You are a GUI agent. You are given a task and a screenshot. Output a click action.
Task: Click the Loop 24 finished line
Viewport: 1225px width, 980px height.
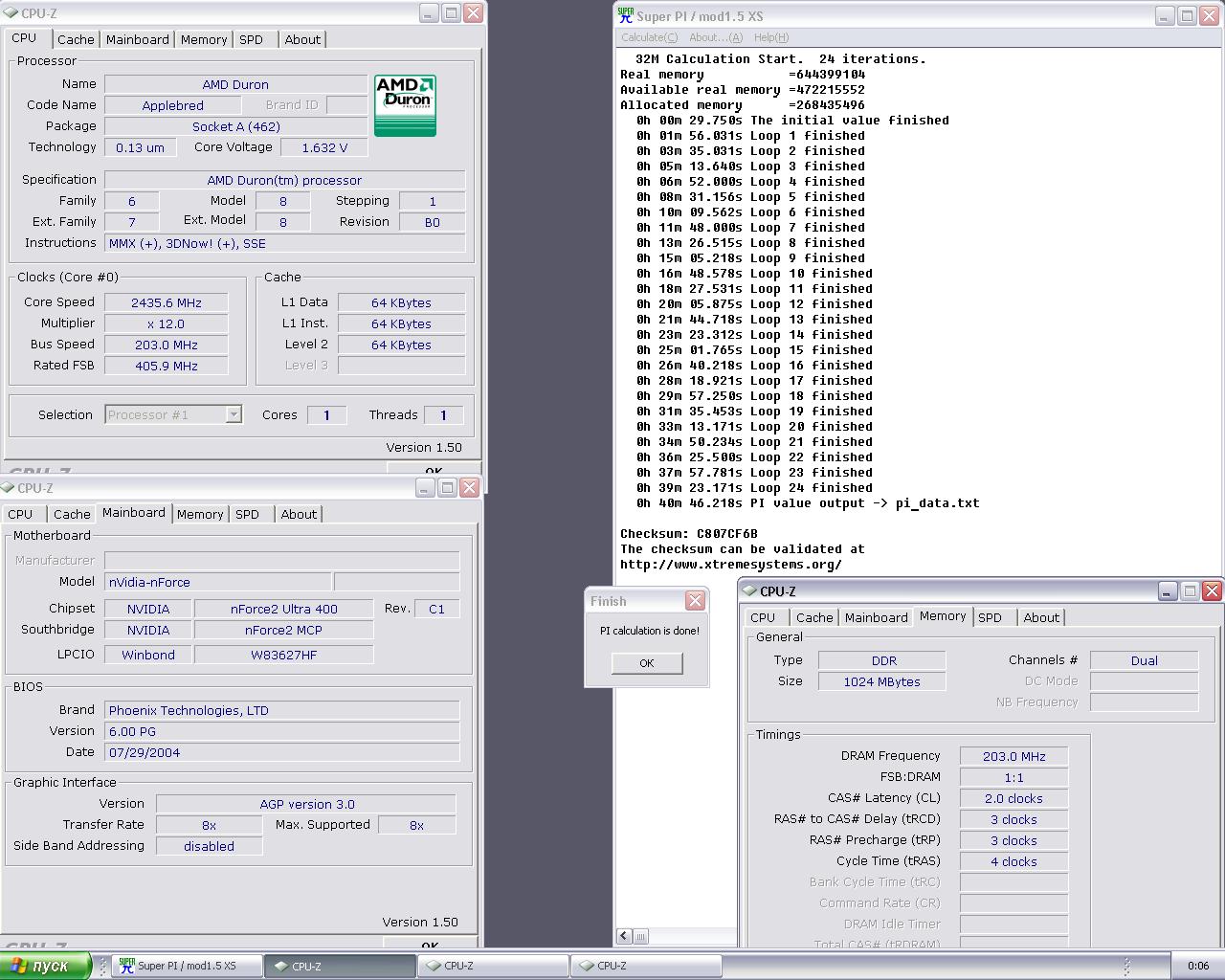coord(754,488)
